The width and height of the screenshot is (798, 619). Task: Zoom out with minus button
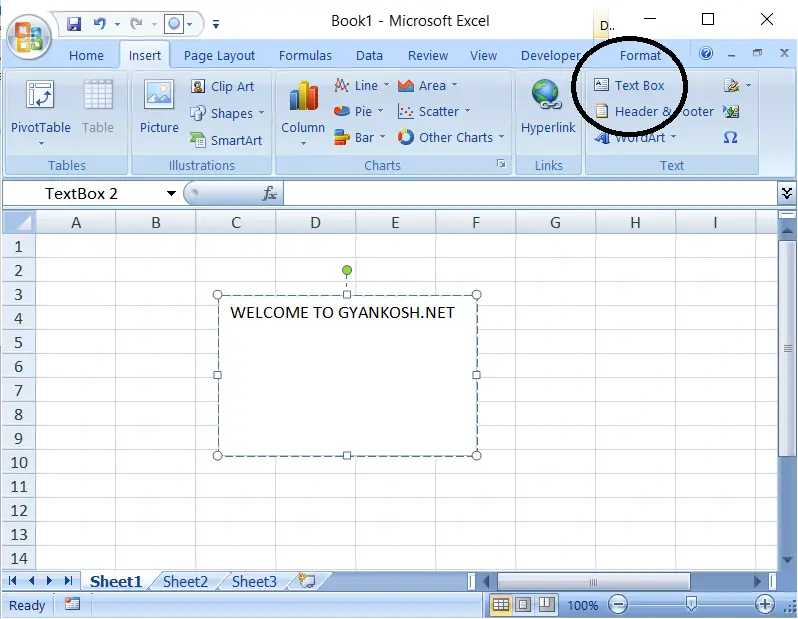pyautogui.click(x=618, y=605)
